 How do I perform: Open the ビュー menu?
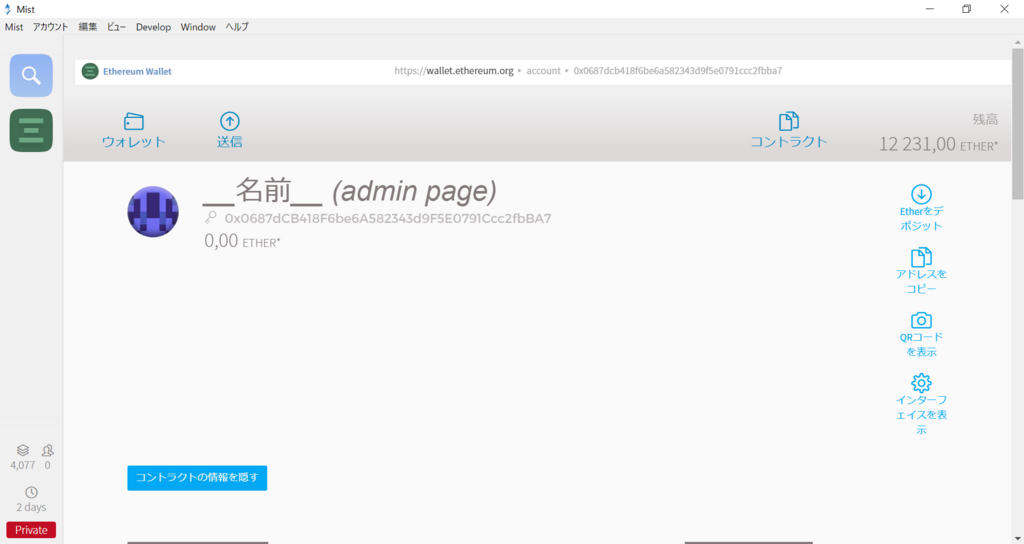click(116, 27)
